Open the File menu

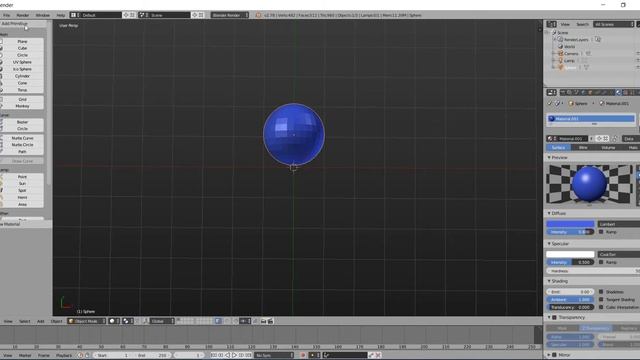click(x=7, y=15)
